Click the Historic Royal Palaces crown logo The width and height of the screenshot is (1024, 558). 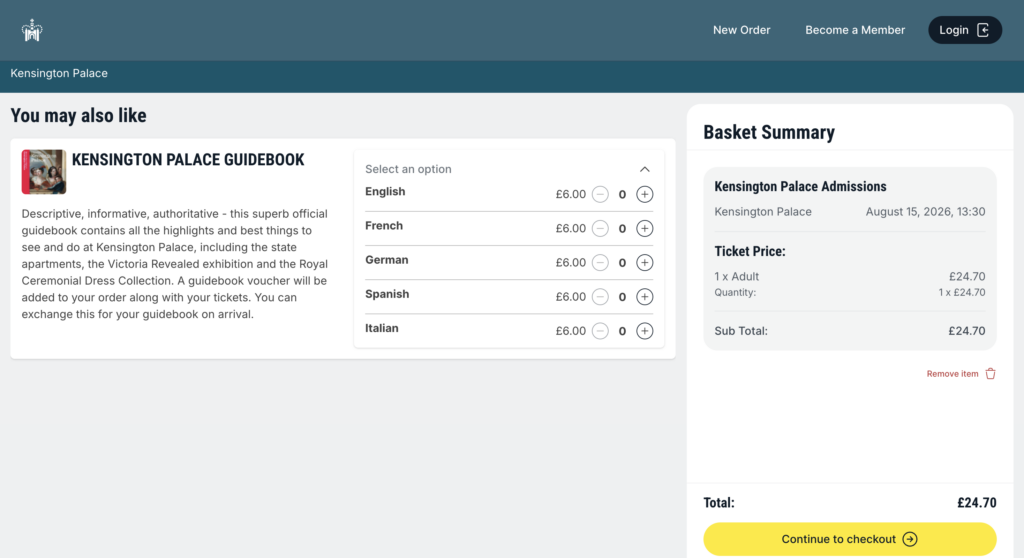(x=31, y=30)
